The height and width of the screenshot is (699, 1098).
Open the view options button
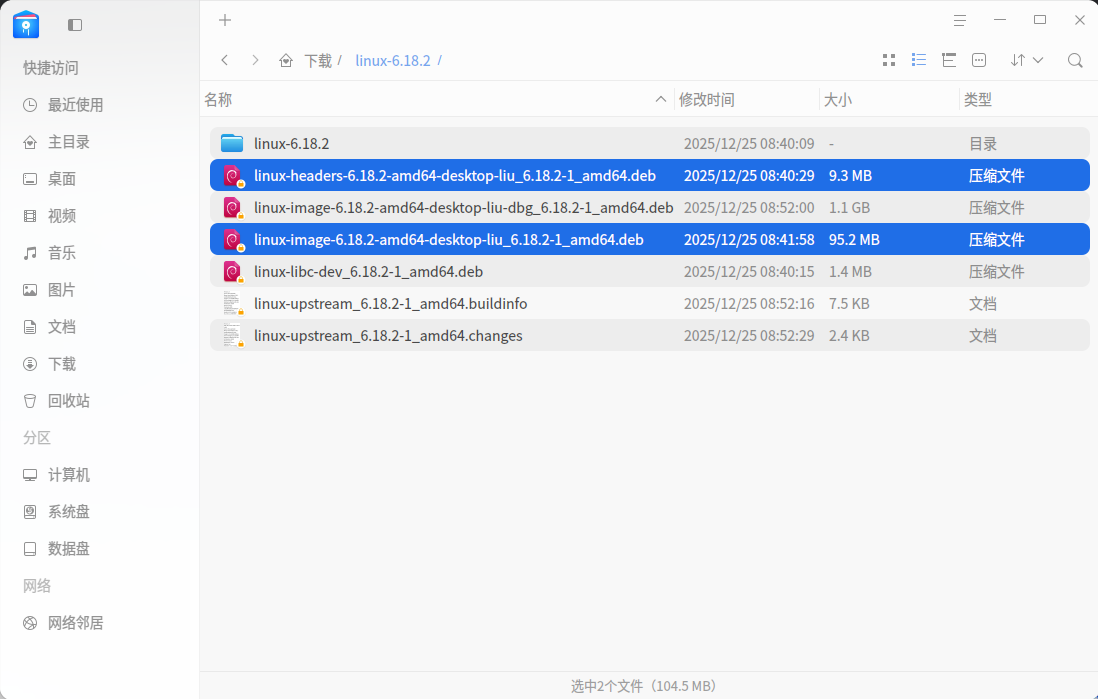click(979, 60)
